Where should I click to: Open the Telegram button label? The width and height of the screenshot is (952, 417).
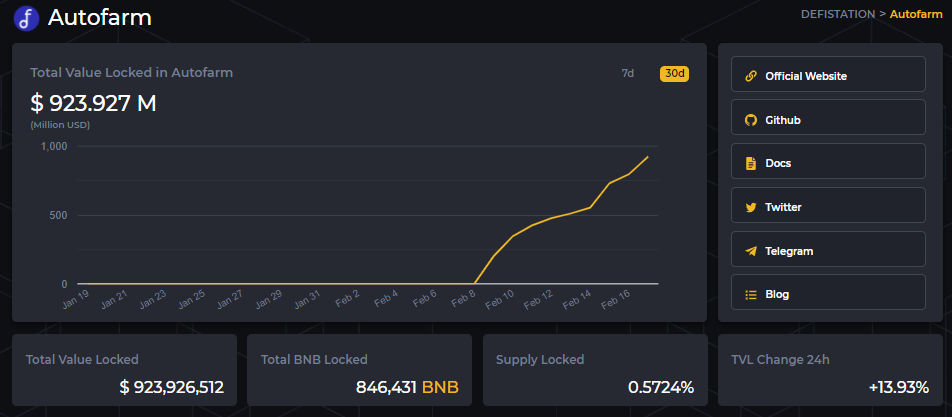[789, 251]
